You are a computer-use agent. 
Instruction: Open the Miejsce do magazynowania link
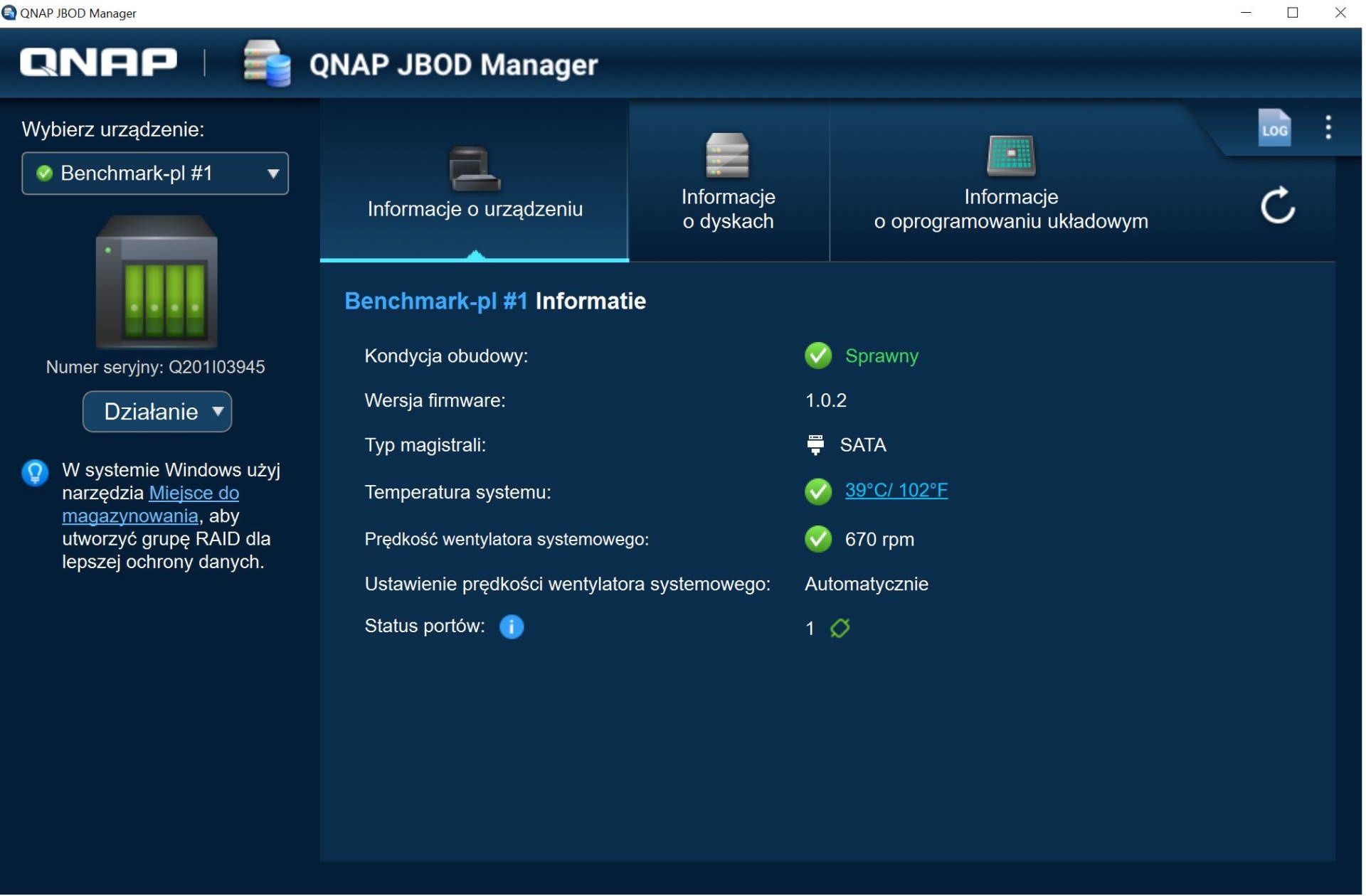point(151,505)
